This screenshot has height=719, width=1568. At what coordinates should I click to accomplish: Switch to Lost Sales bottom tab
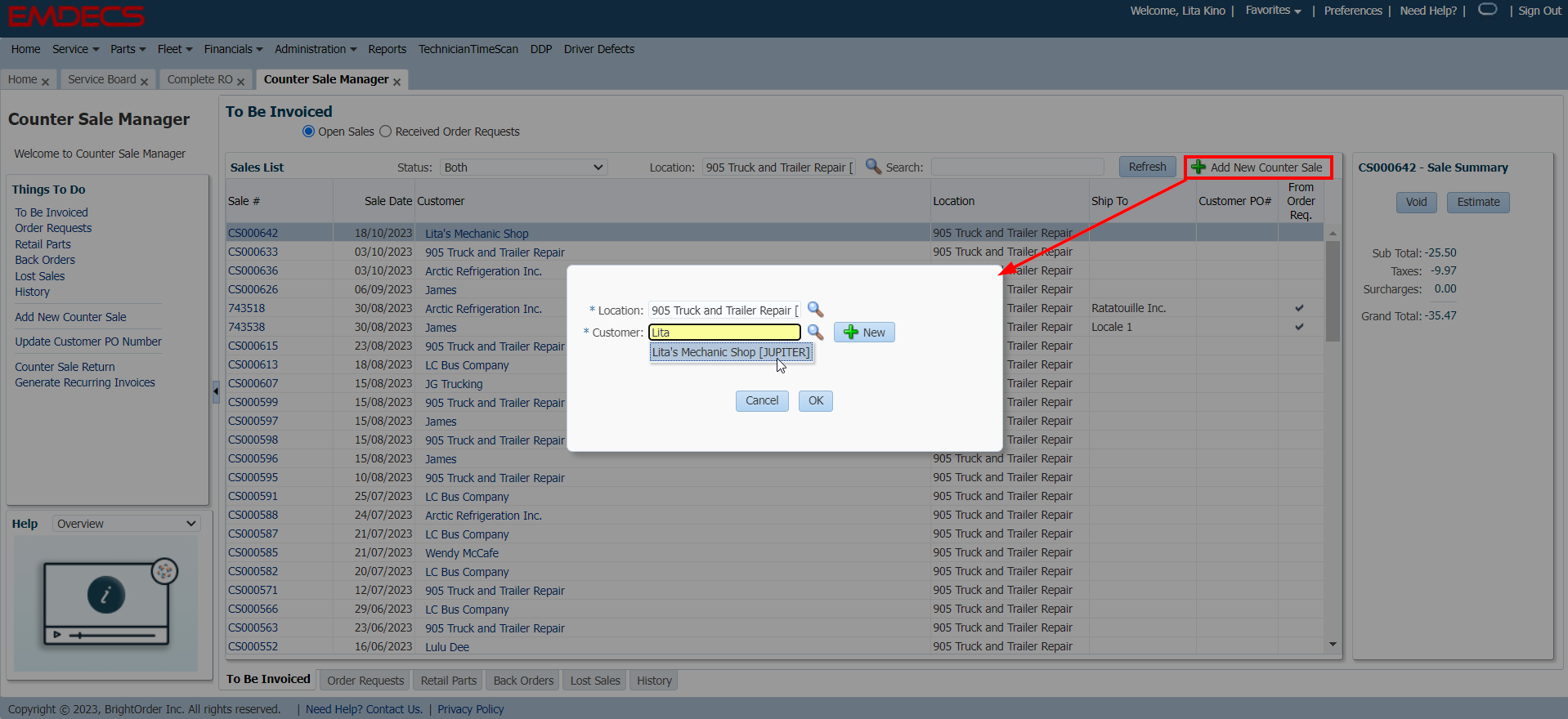pos(595,681)
